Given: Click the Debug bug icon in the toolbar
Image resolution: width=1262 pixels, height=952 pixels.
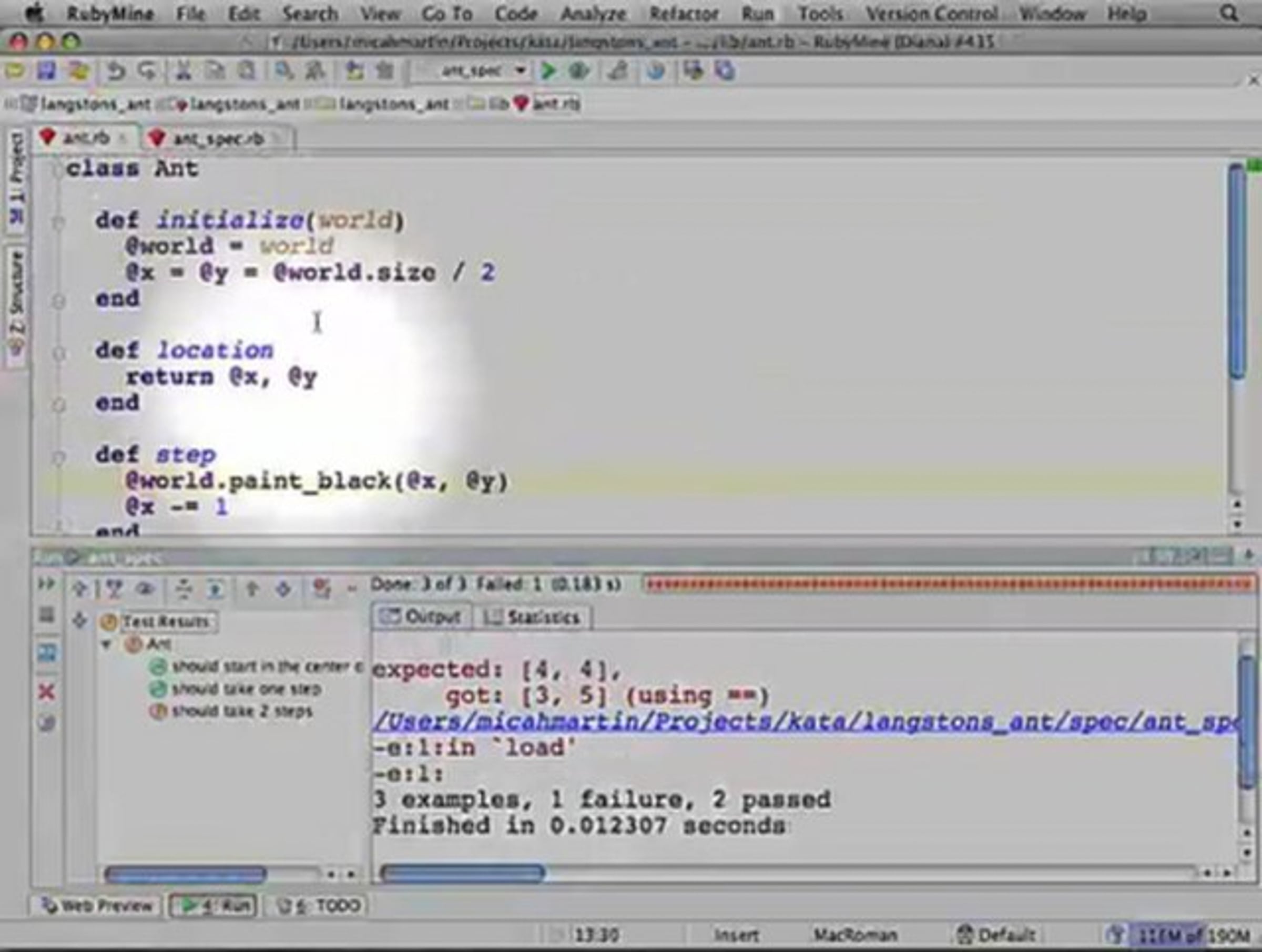Looking at the screenshot, I should click(579, 71).
